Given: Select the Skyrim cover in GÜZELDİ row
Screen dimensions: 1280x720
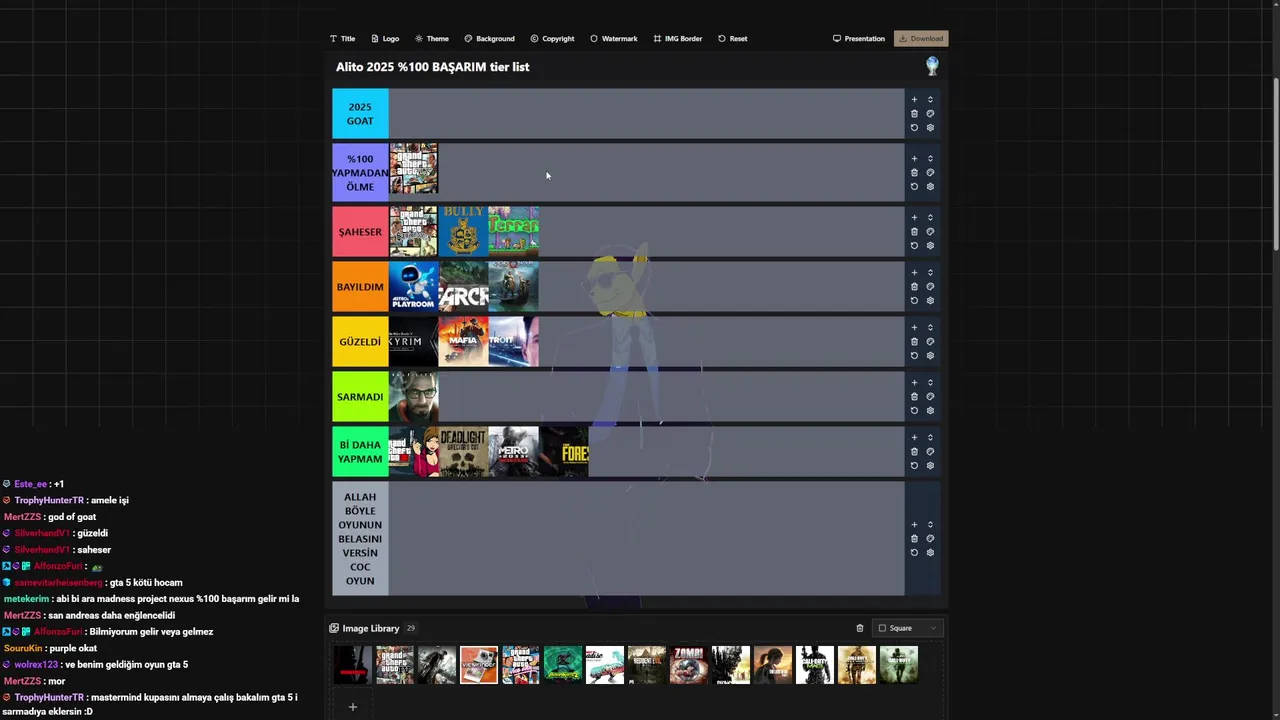Looking at the screenshot, I should coord(413,342).
